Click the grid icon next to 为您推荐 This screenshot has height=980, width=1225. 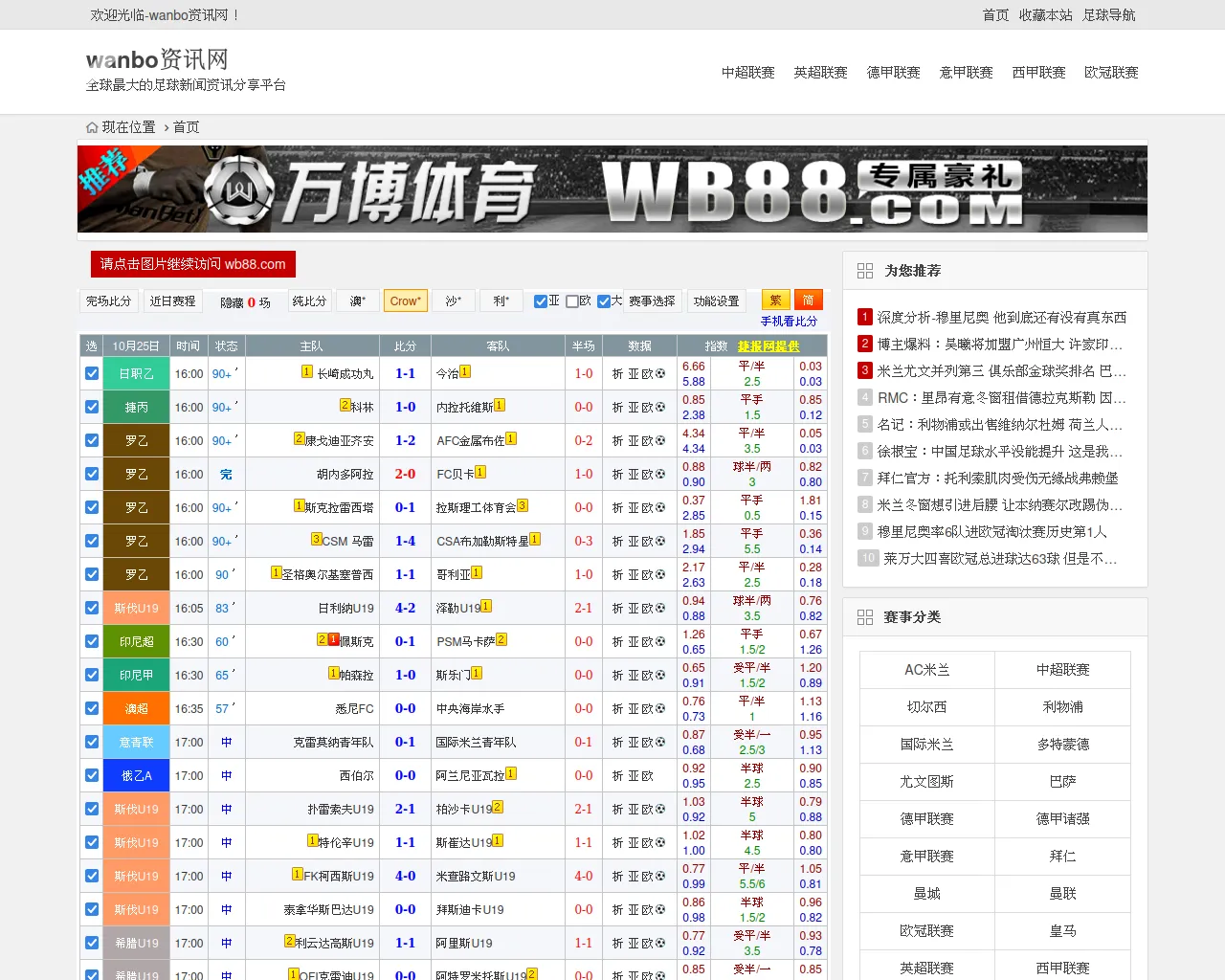pos(865,271)
